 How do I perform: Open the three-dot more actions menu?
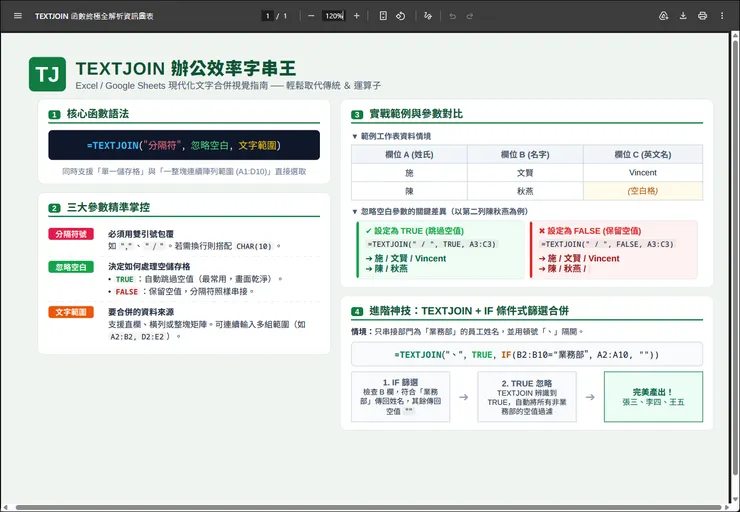click(x=722, y=16)
